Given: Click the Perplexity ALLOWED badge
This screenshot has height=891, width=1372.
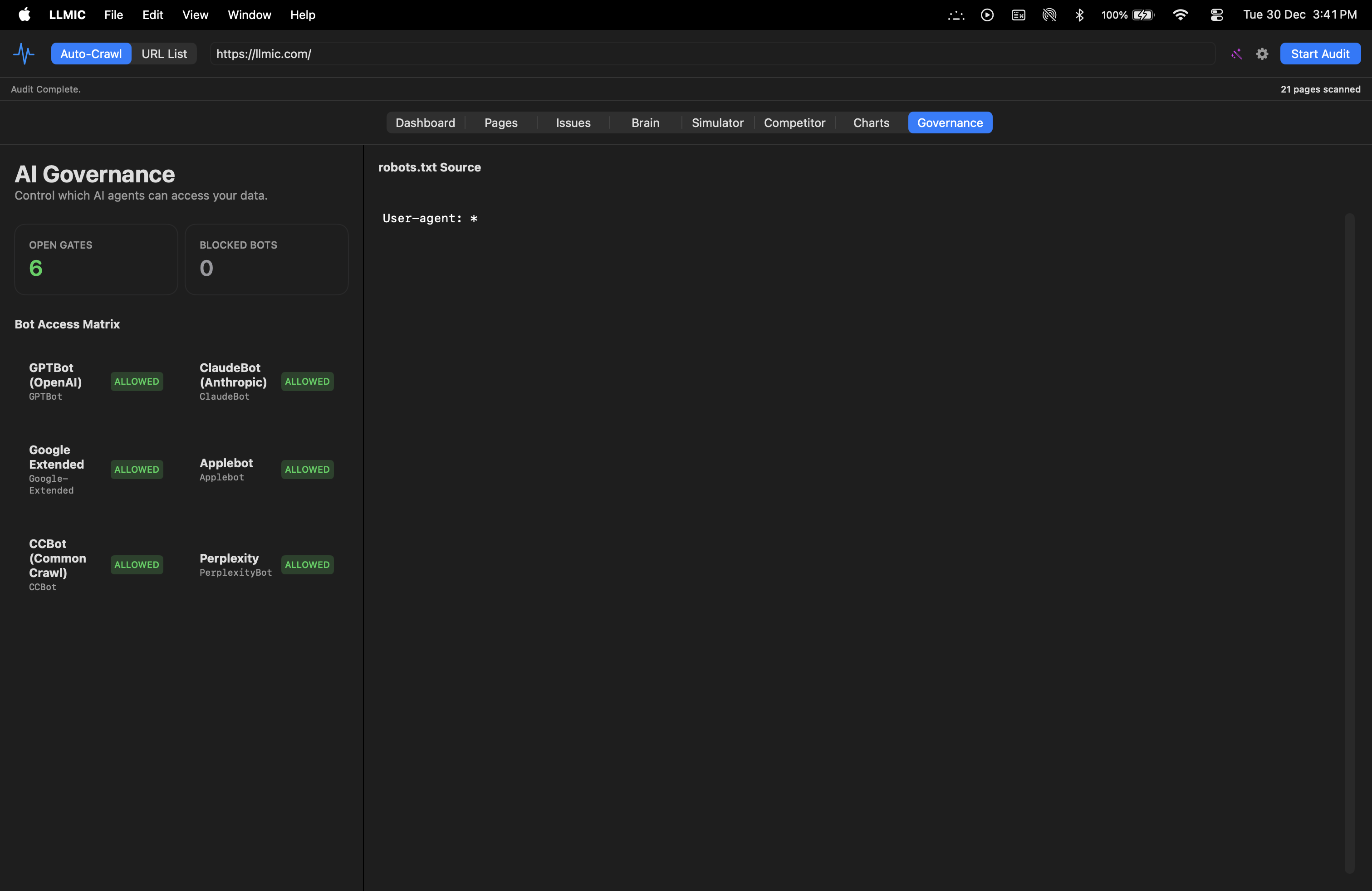Looking at the screenshot, I should point(307,564).
